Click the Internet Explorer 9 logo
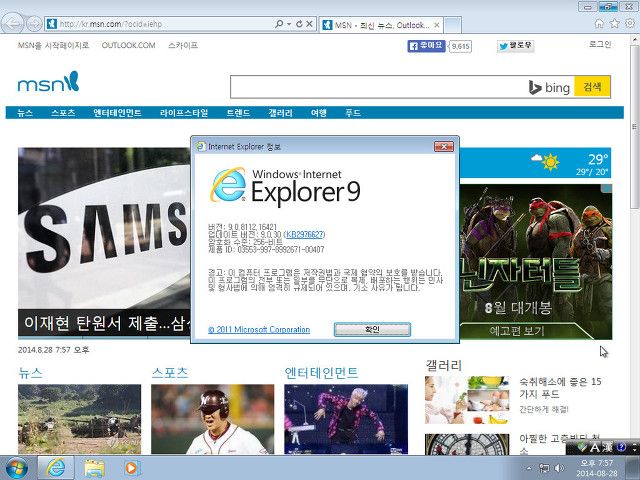Image resolution: width=640 pixels, height=480 pixels. coord(285,187)
